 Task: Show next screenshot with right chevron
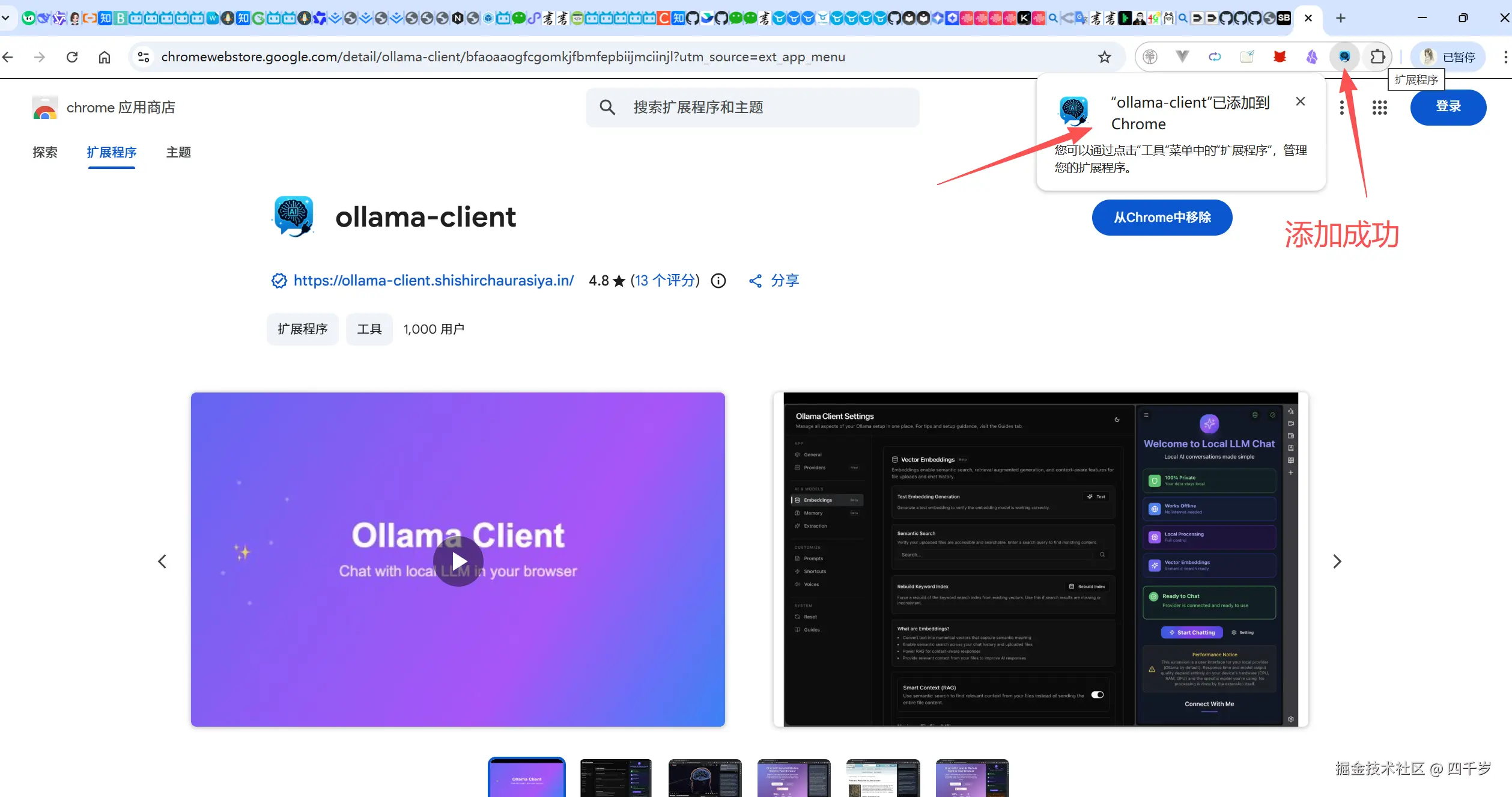(1337, 561)
